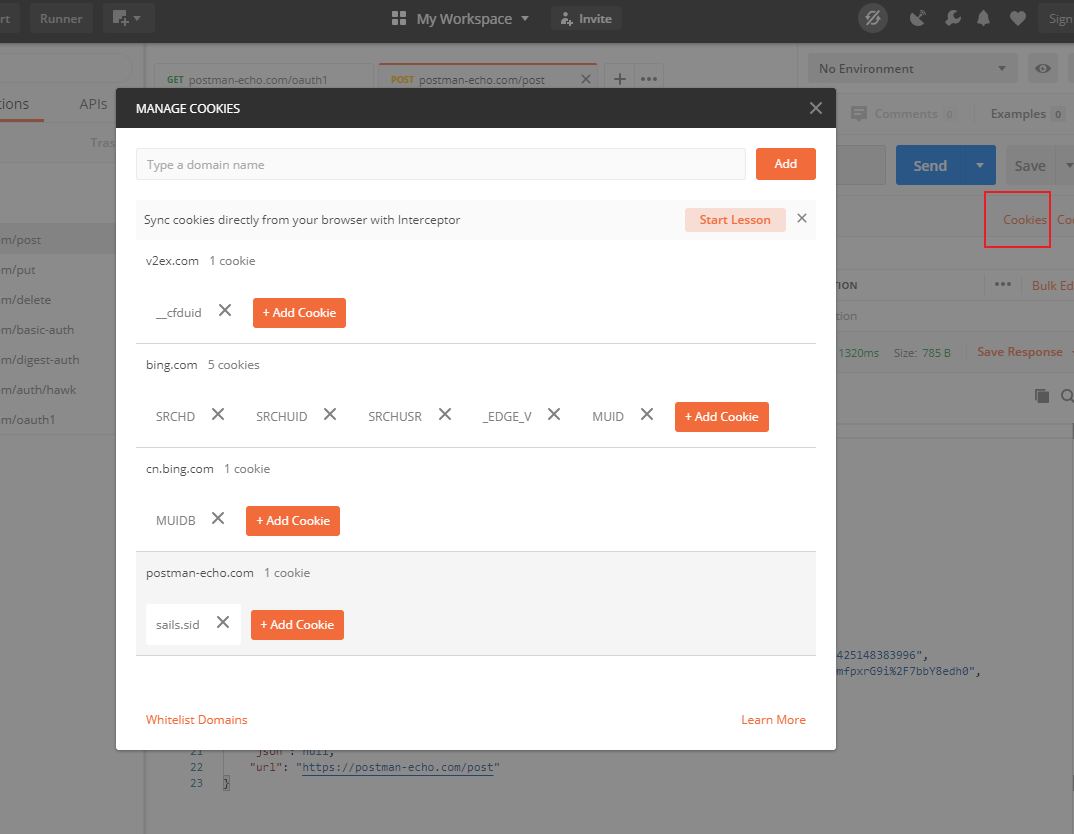The width and height of the screenshot is (1074, 834).
Task: Open the Cookies link
Action: (1025, 220)
